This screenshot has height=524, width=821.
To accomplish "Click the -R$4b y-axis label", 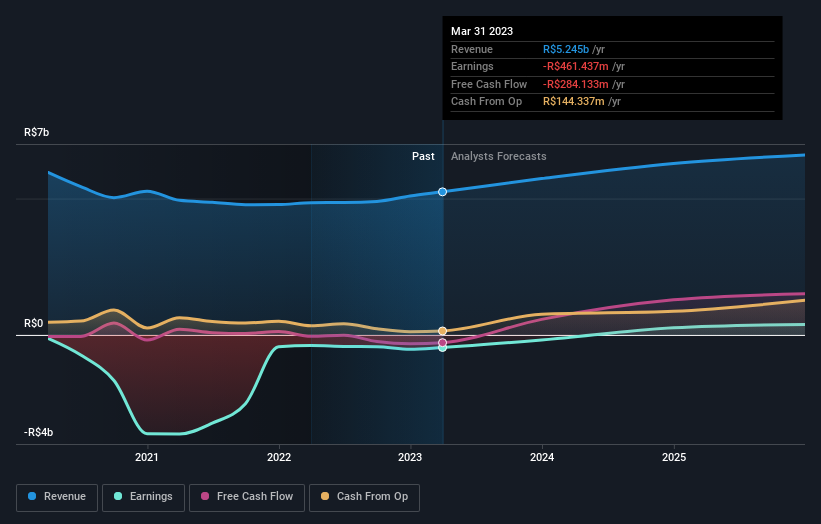I will coord(38,432).
